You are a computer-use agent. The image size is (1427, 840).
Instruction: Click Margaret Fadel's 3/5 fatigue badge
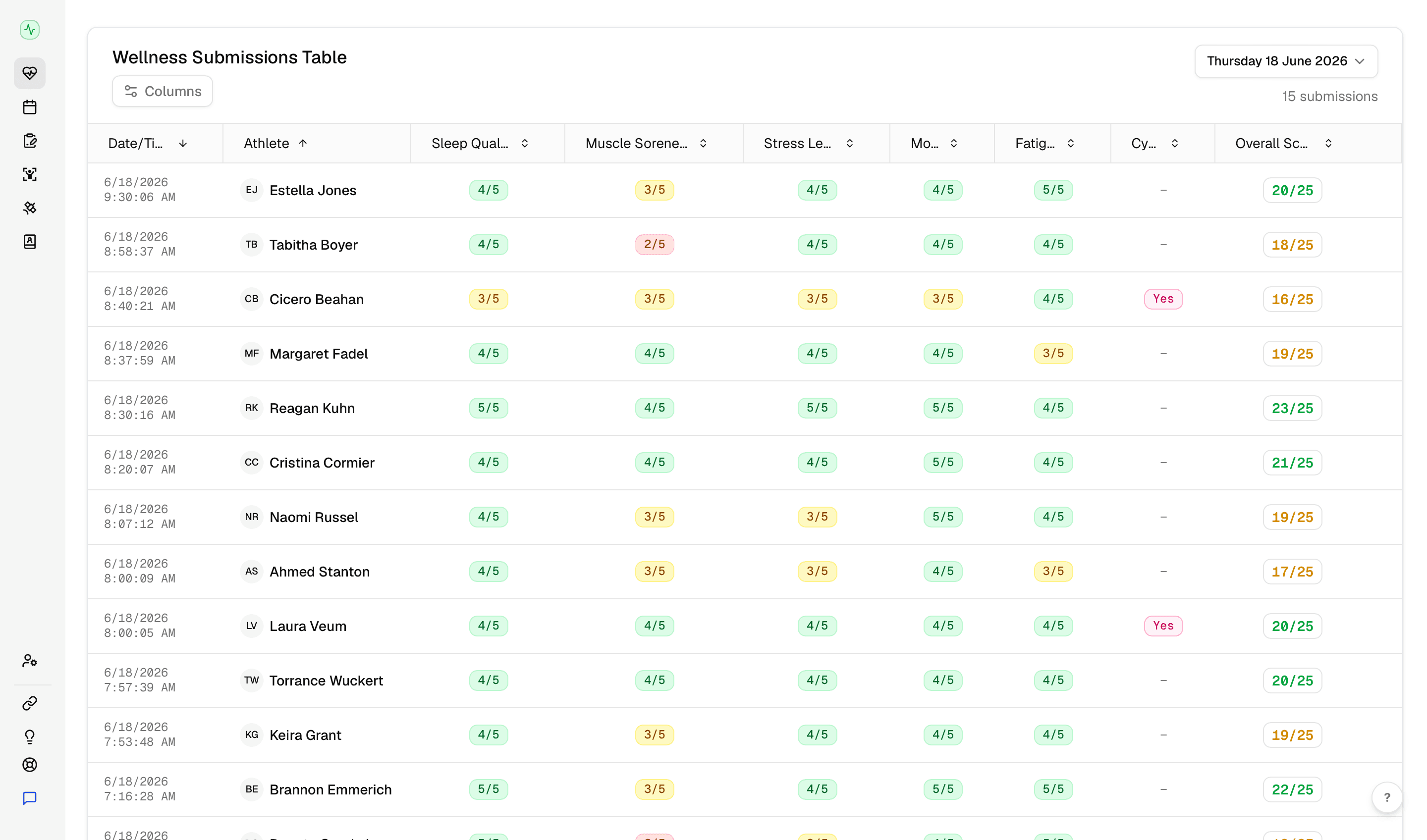pyautogui.click(x=1053, y=353)
